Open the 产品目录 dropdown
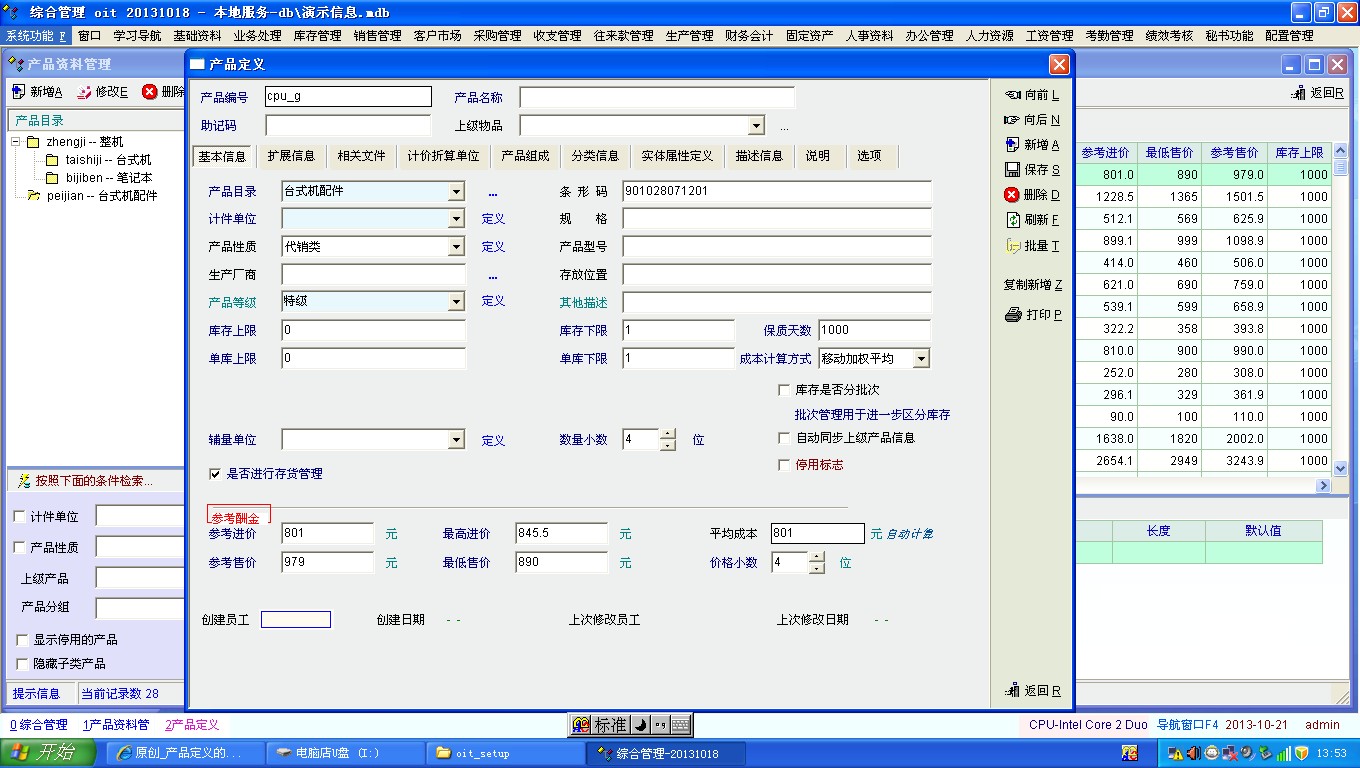The width and height of the screenshot is (1360, 768). [456, 191]
